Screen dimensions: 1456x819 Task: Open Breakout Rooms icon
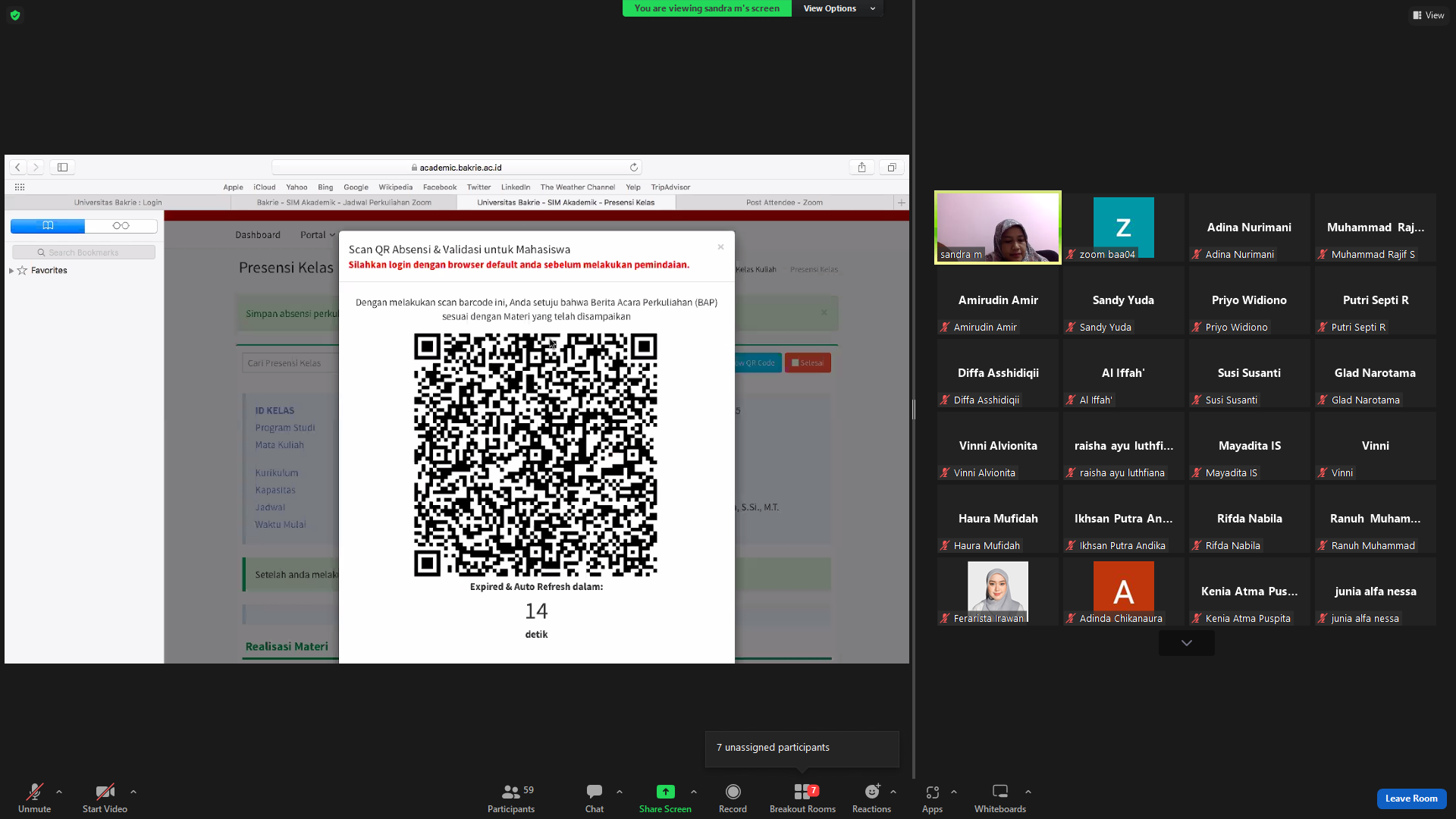pyautogui.click(x=802, y=792)
